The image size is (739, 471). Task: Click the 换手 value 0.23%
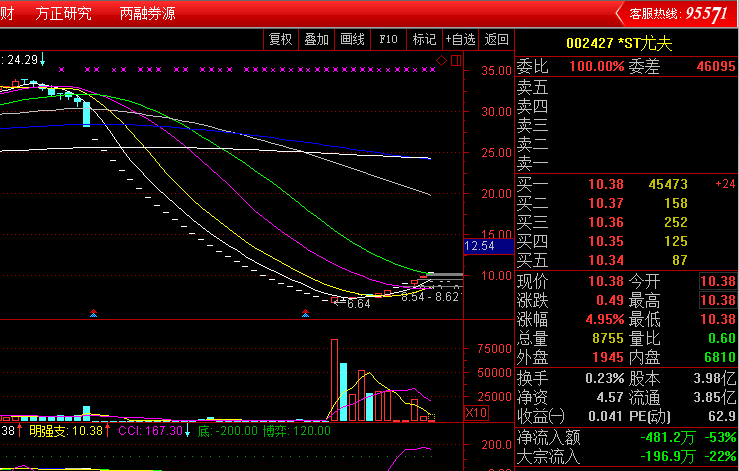605,378
